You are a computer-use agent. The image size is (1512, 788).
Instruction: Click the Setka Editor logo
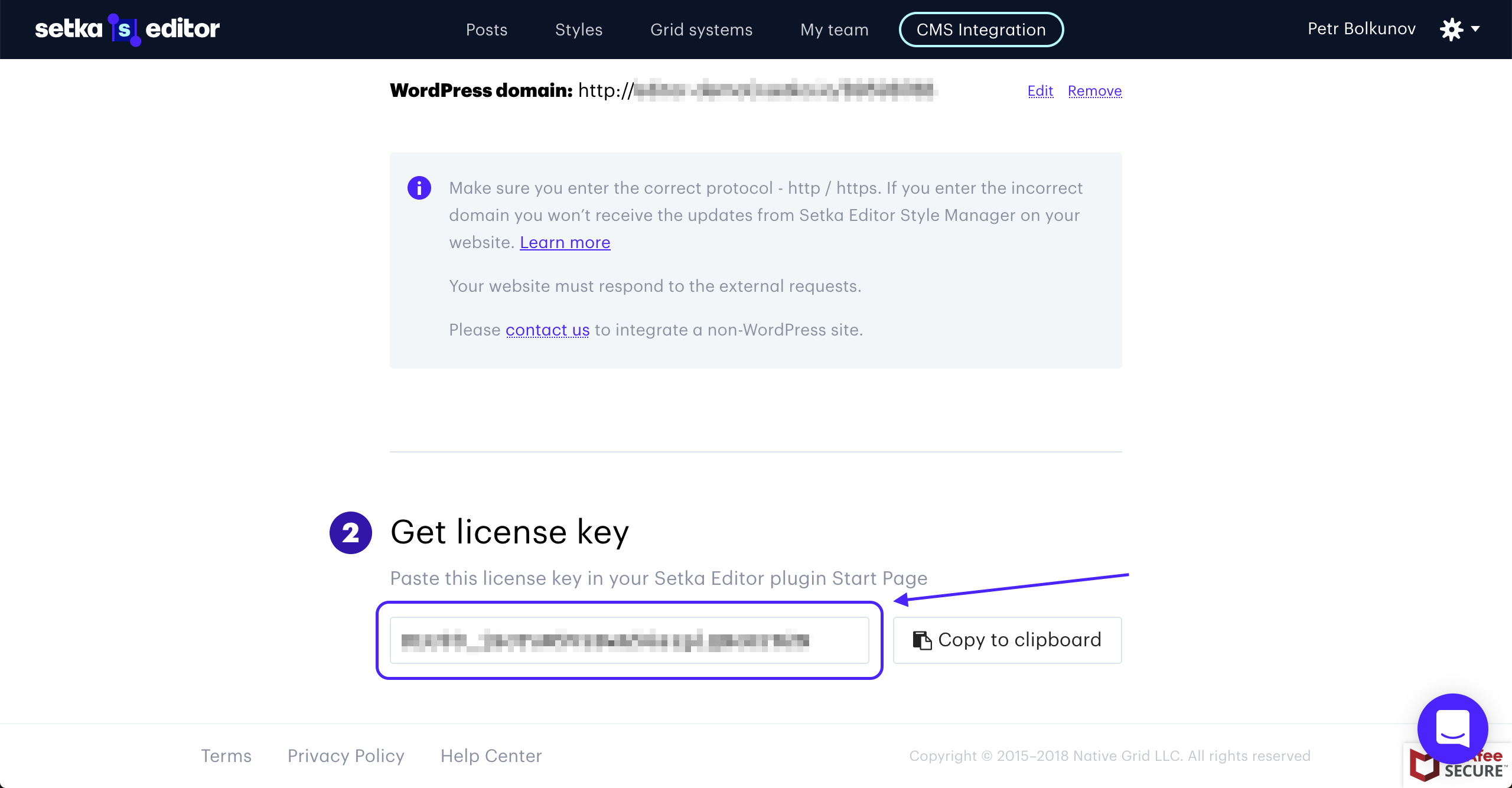(x=127, y=29)
